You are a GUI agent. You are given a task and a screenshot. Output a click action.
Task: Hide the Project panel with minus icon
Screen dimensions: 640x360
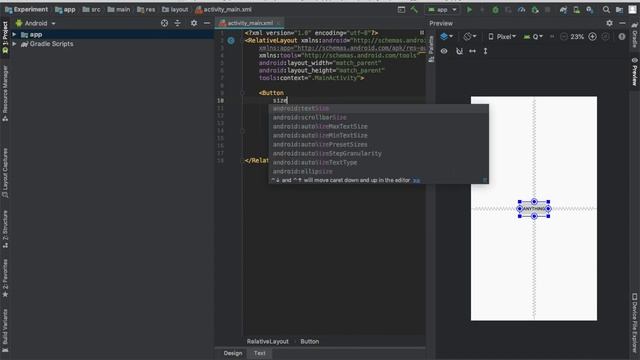tap(207, 23)
